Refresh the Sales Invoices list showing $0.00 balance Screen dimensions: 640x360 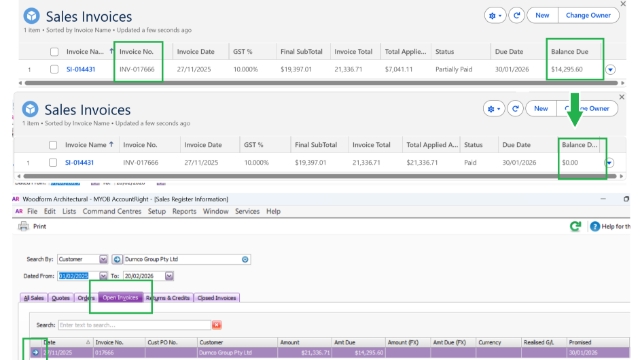(x=516, y=109)
